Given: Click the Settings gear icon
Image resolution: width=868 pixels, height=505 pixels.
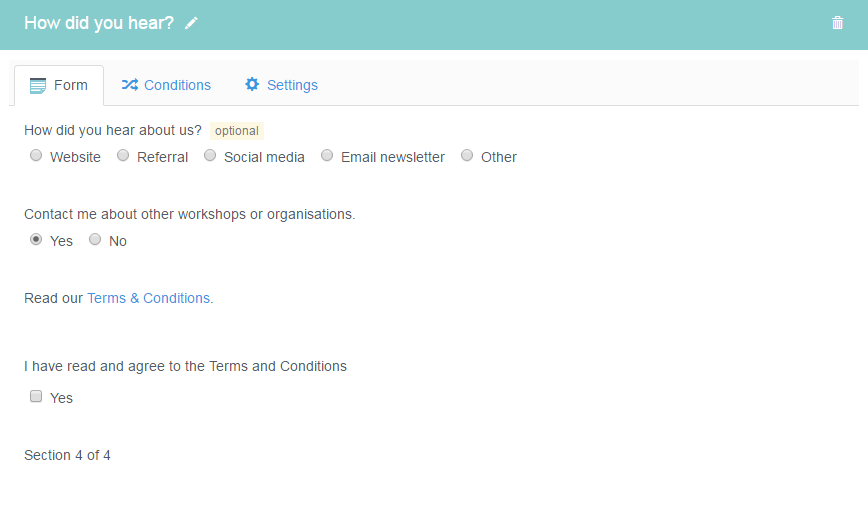Looking at the screenshot, I should pyautogui.click(x=252, y=84).
